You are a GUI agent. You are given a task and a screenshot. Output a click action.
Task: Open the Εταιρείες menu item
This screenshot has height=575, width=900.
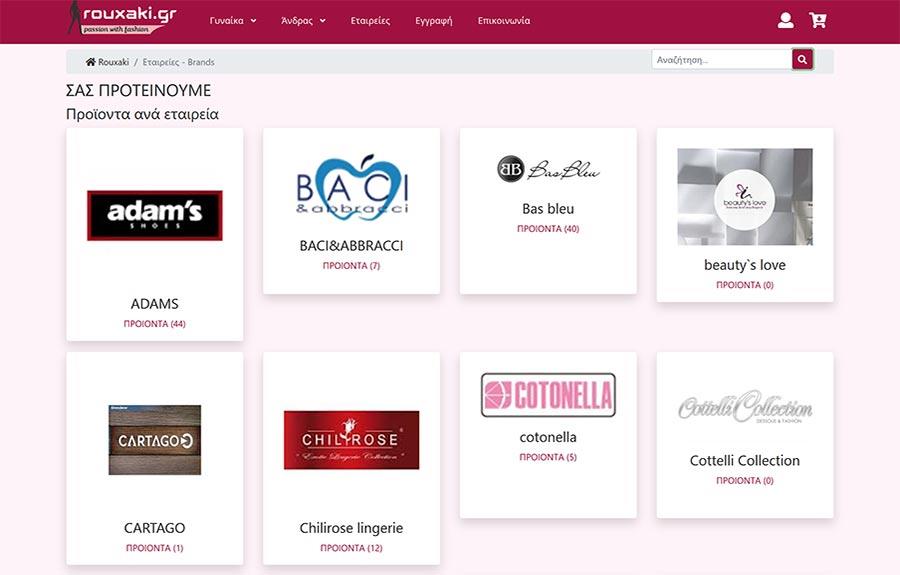(370, 21)
